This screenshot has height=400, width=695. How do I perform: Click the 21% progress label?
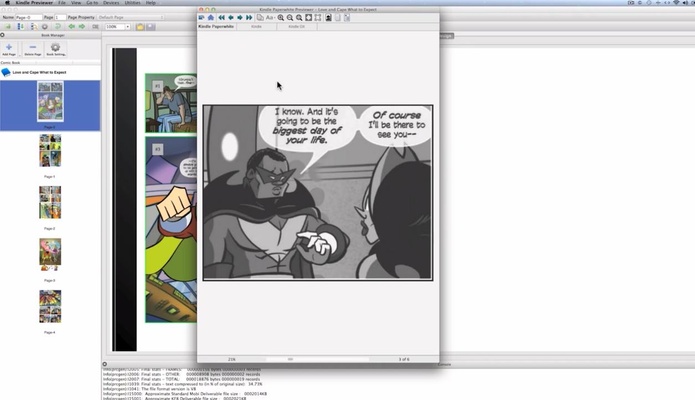click(232, 359)
